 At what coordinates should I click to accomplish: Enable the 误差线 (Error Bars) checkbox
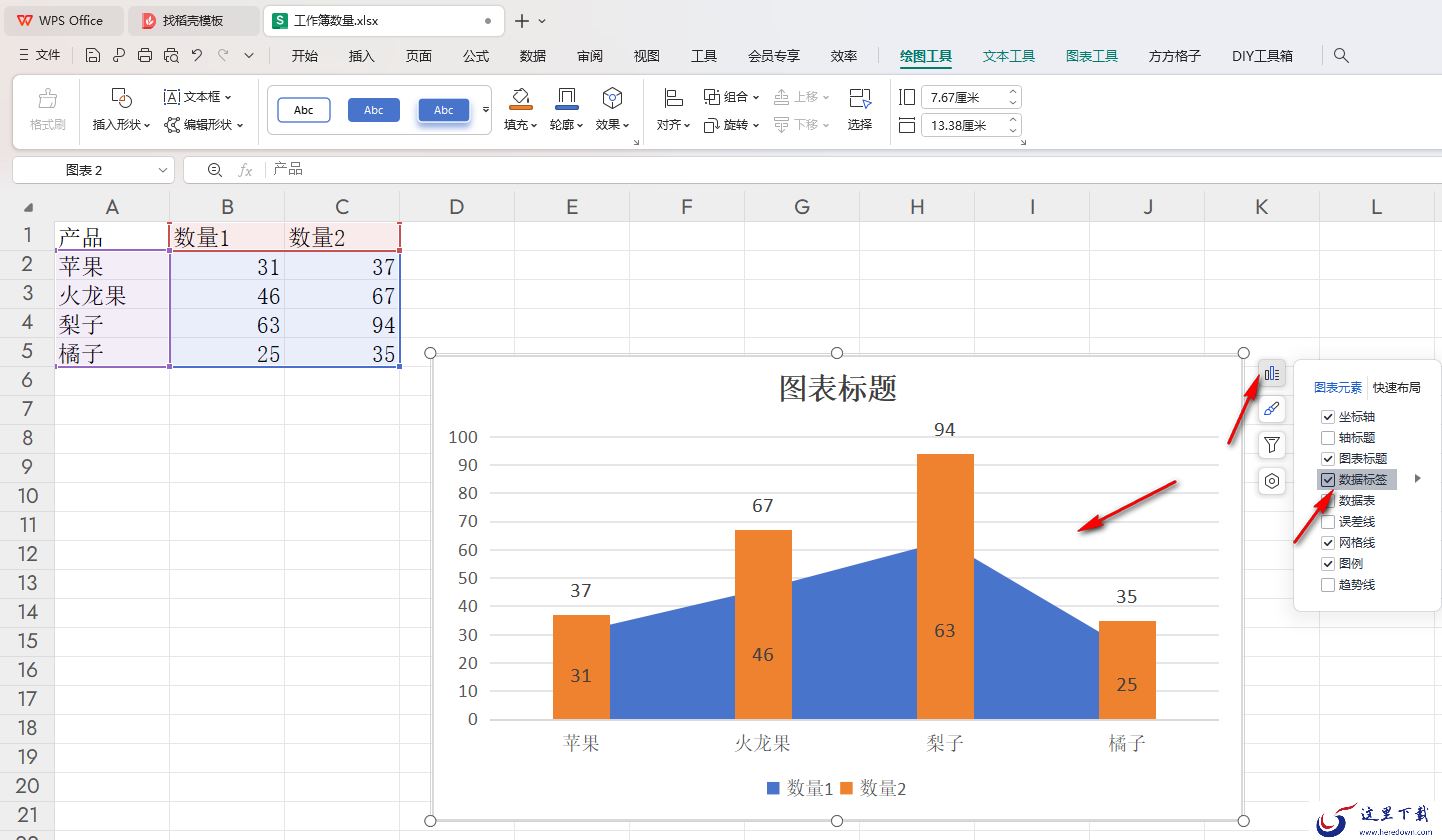1328,522
